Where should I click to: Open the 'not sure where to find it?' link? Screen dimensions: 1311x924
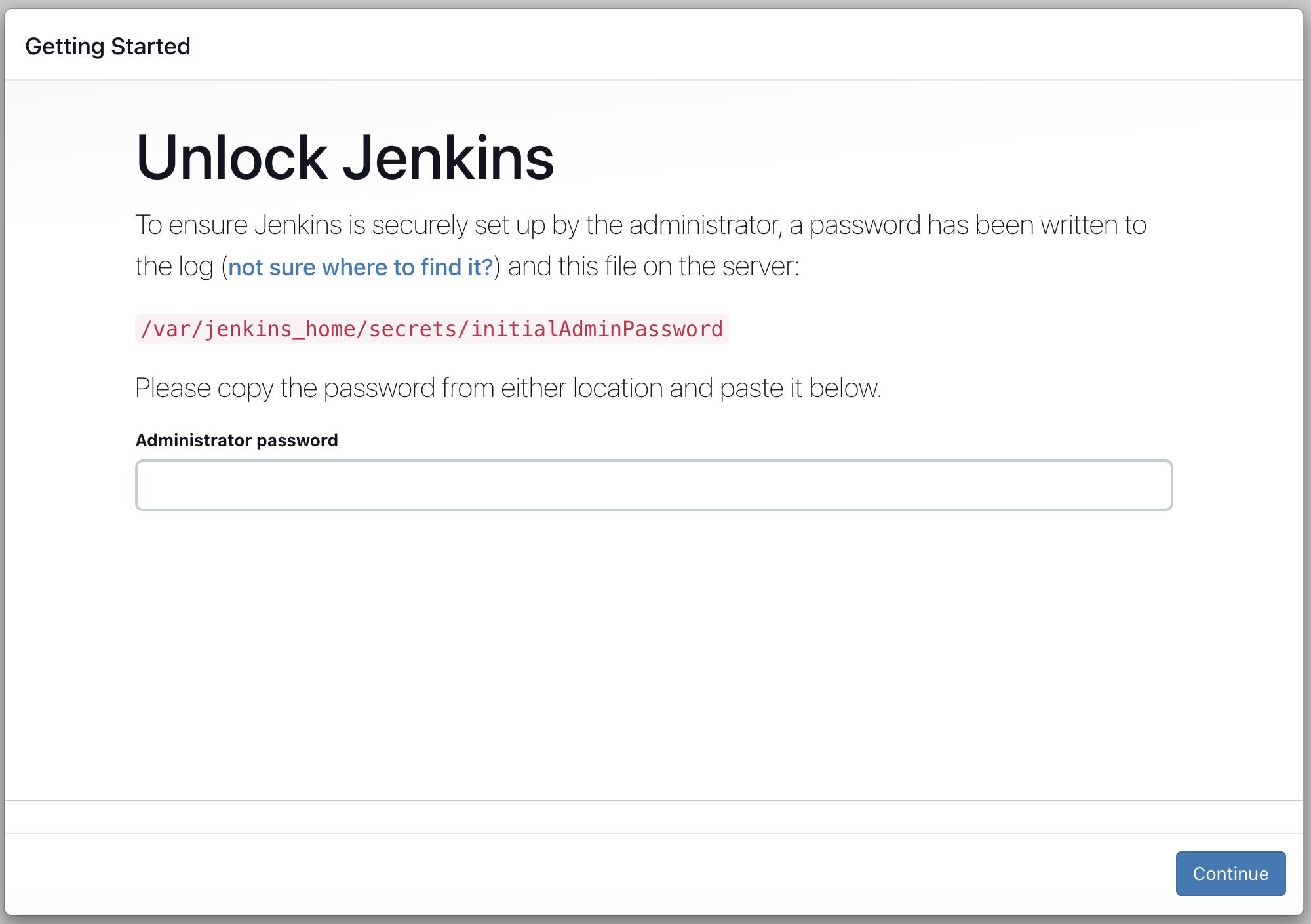click(x=361, y=267)
